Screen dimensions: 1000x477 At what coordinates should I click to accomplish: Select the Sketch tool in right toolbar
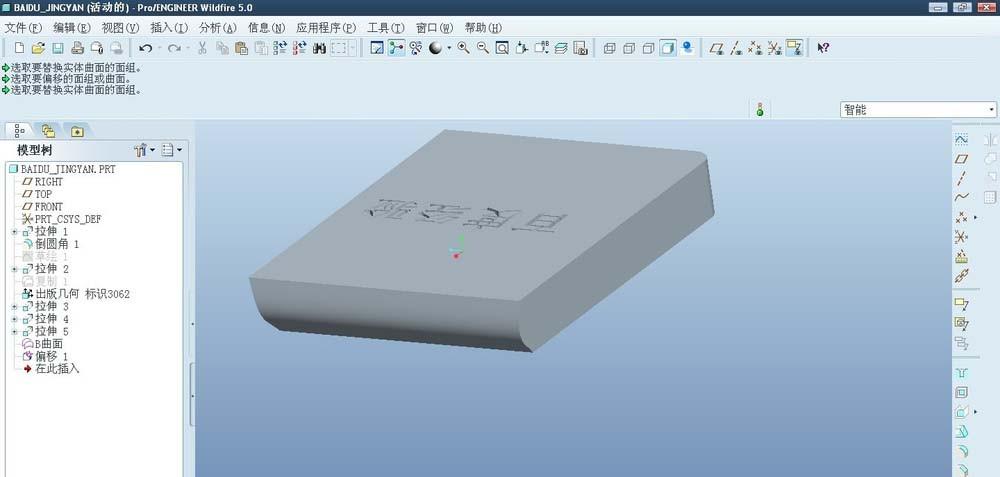click(961, 139)
